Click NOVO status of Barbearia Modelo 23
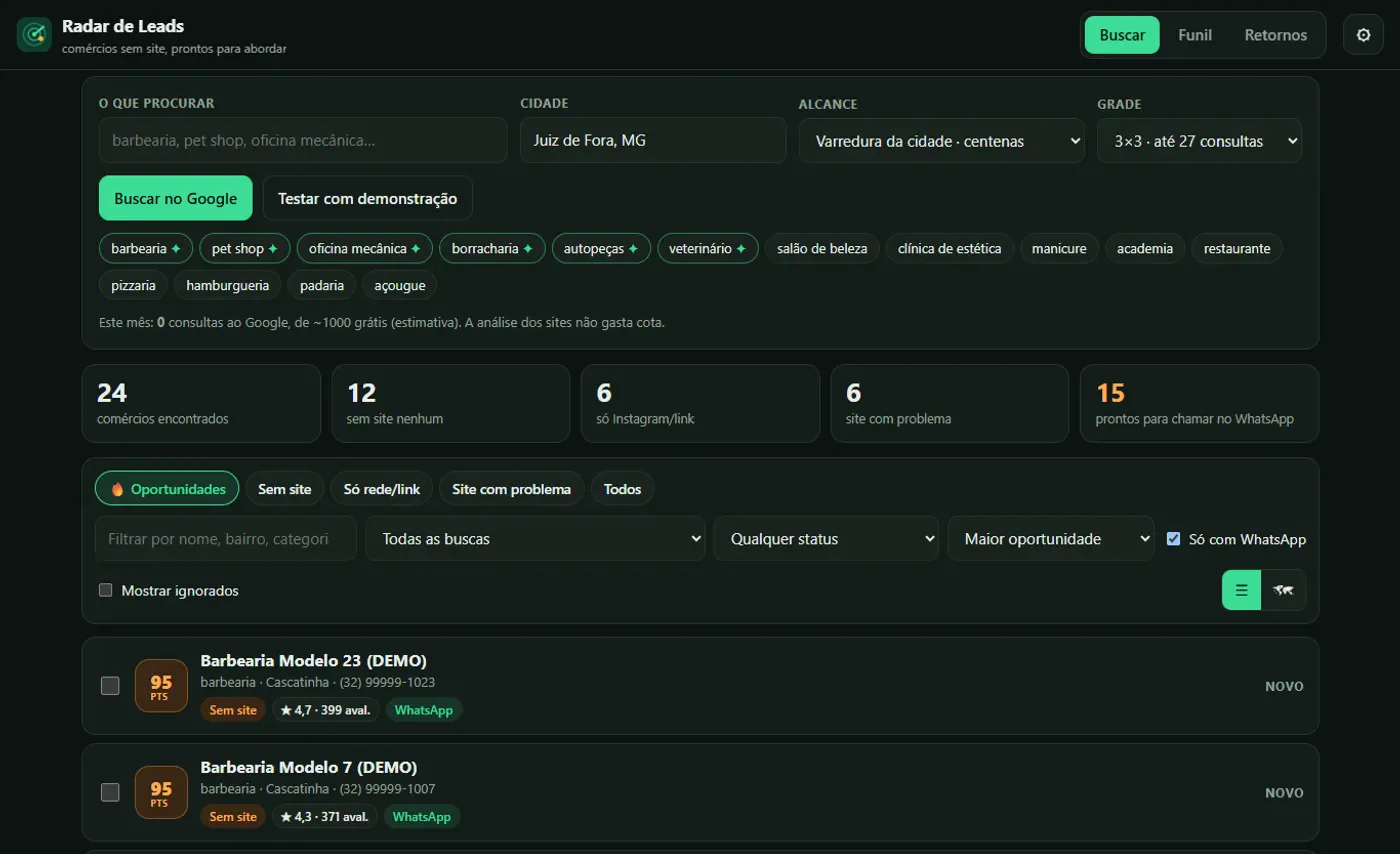1400x854 pixels. [1284, 686]
